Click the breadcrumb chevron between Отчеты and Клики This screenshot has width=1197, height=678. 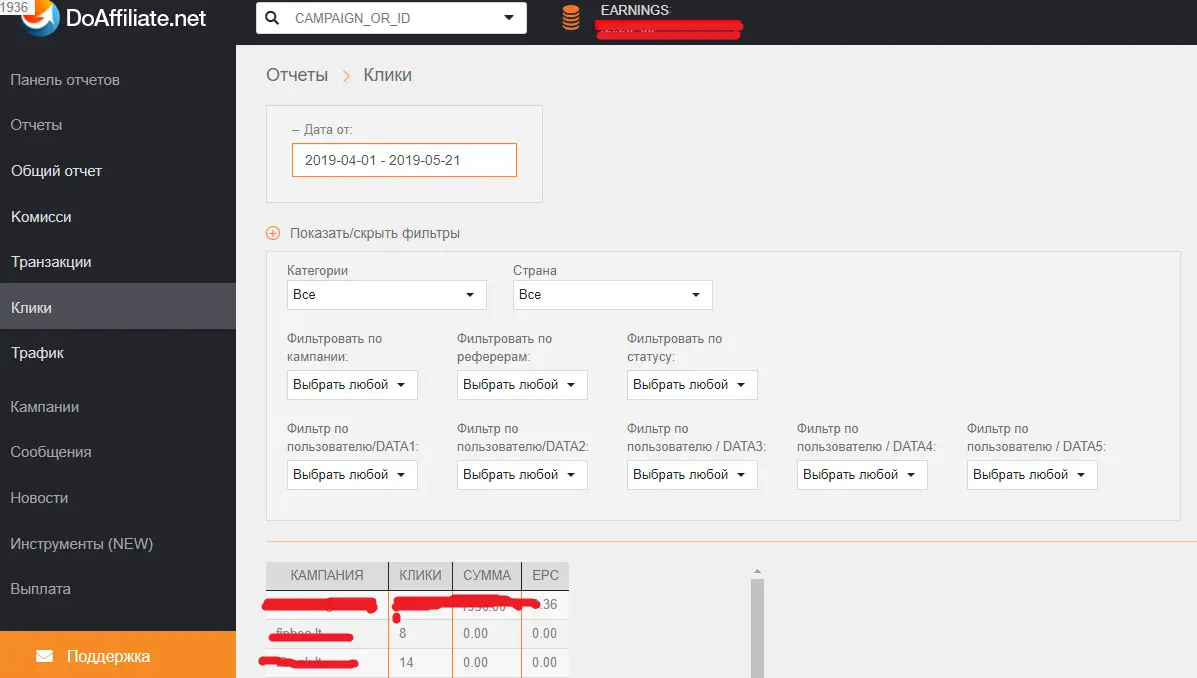[x=346, y=76]
